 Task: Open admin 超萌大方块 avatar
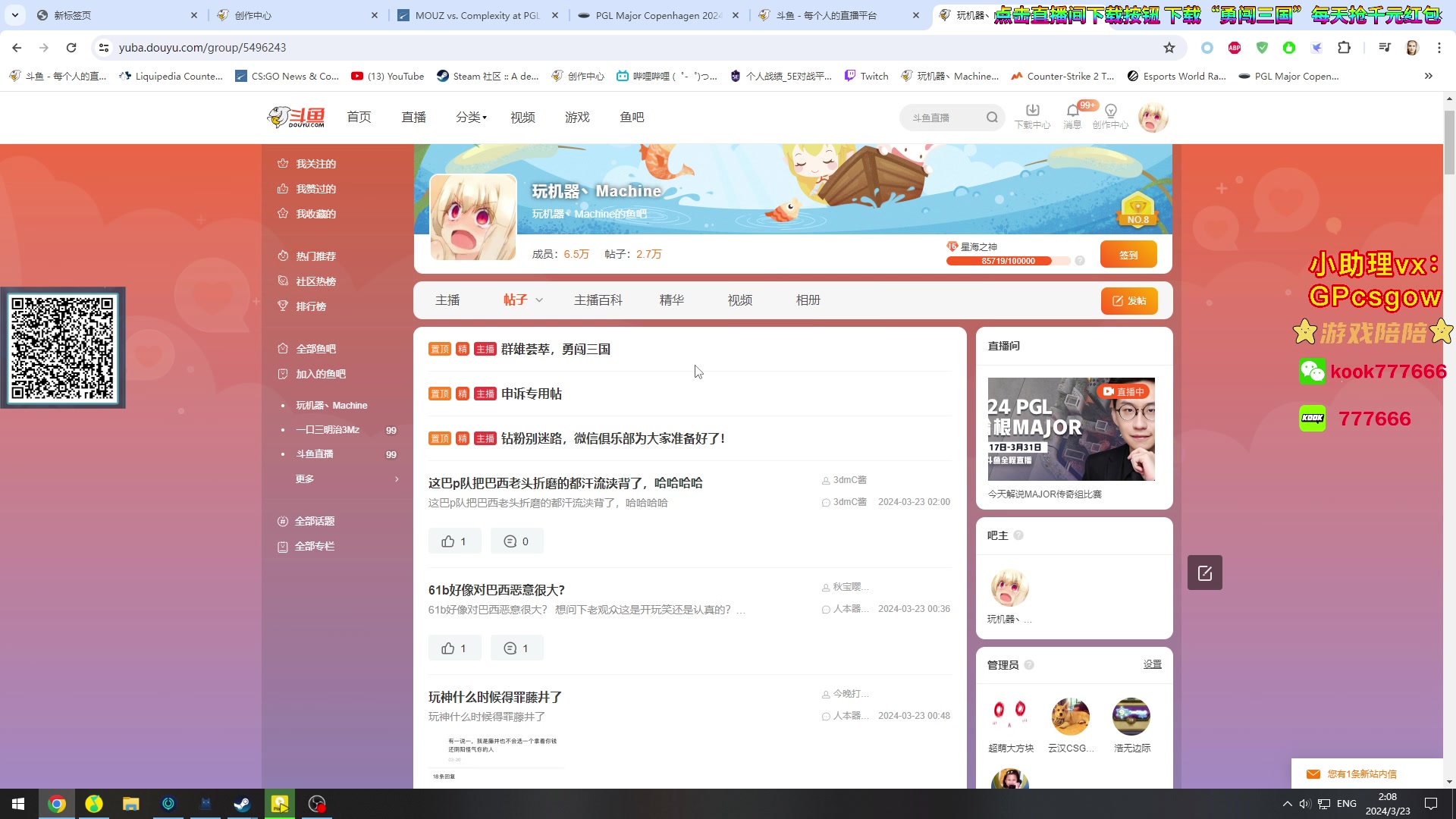(x=1010, y=717)
